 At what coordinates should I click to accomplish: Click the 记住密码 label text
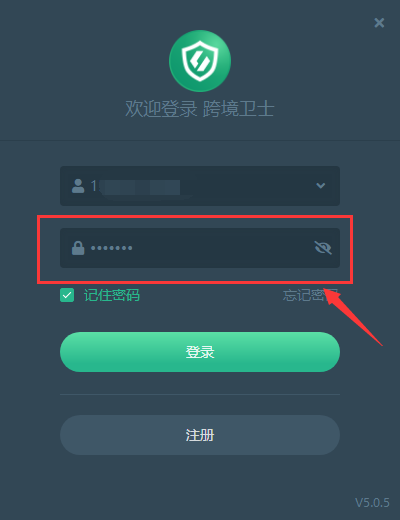(112, 295)
